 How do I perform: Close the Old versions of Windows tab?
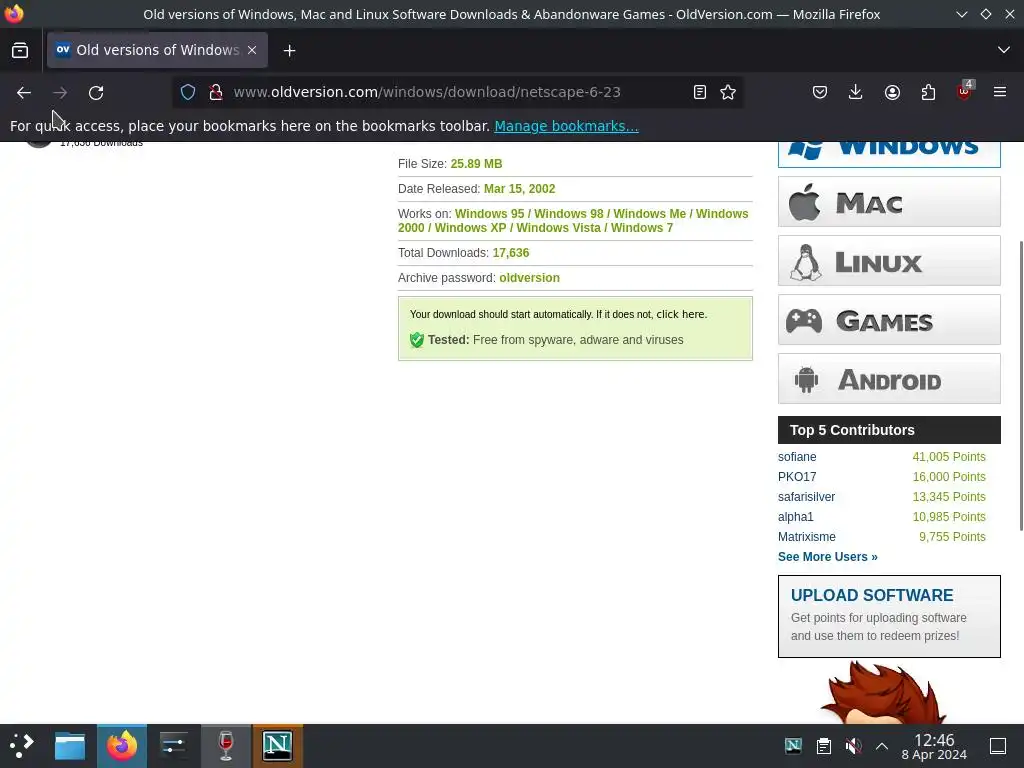[x=252, y=50]
